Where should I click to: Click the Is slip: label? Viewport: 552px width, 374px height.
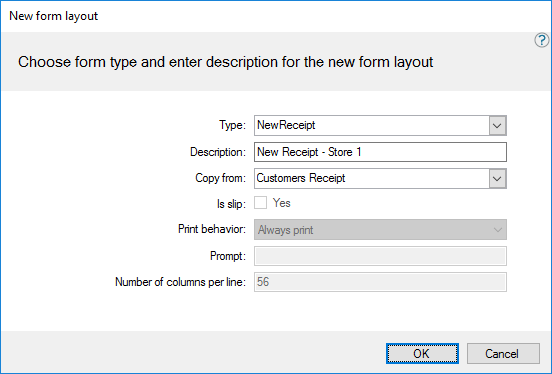coord(231,204)
